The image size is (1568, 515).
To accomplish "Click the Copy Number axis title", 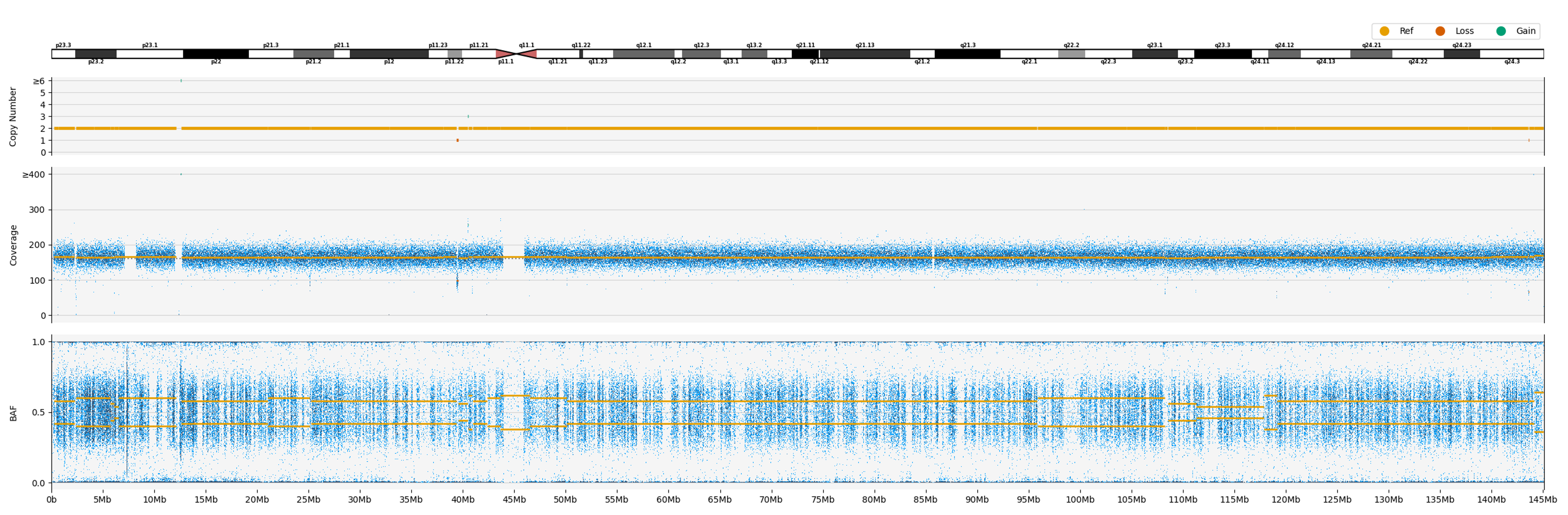I will pyautogui.click(x=13, y=116).
